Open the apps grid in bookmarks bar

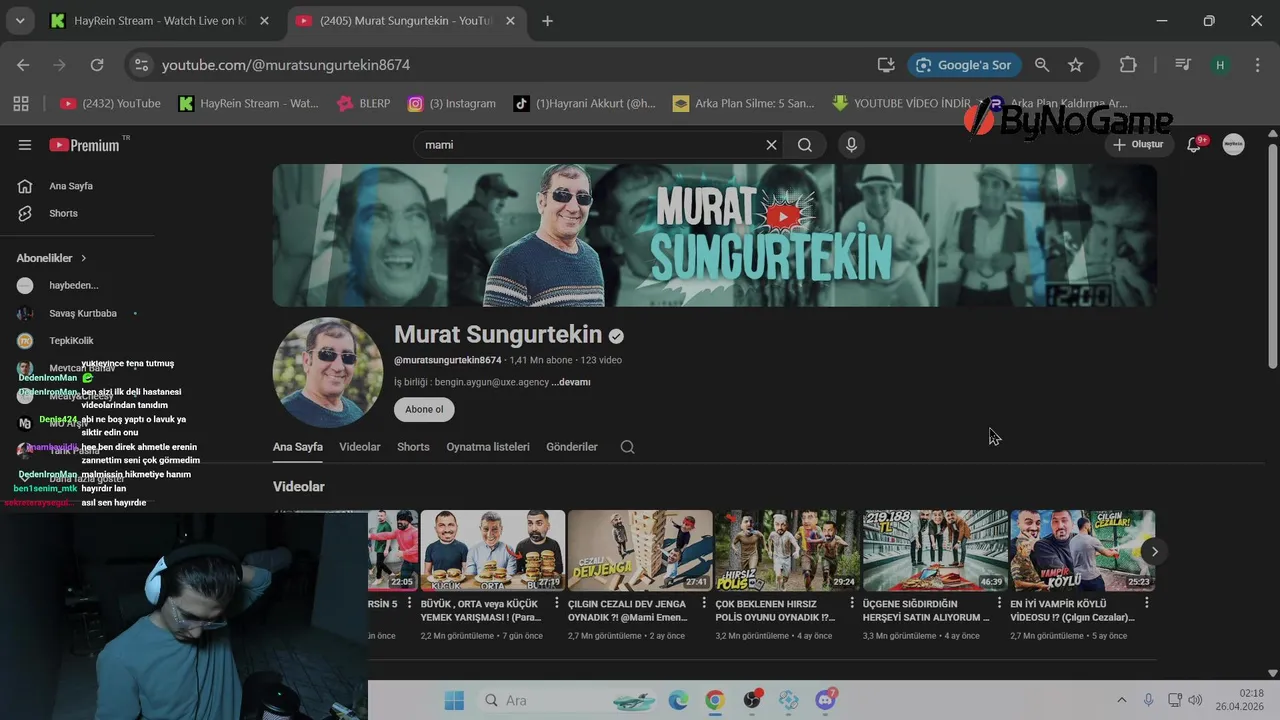click(21, 103)
